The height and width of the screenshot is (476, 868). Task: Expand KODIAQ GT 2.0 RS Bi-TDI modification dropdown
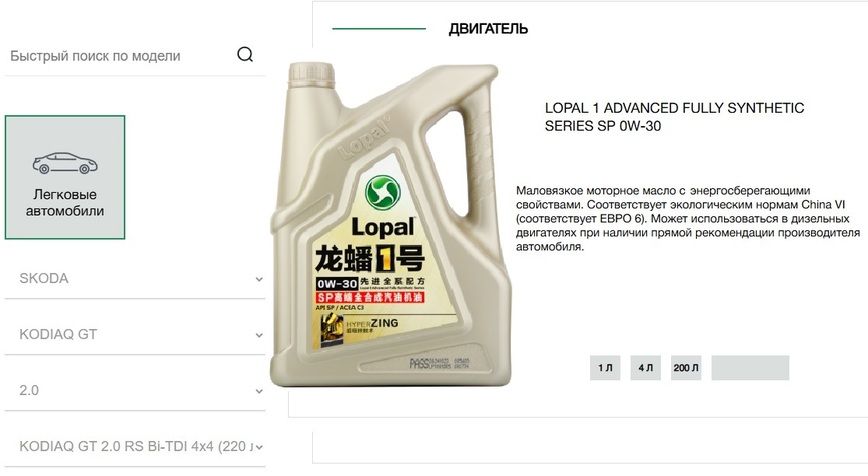(135, 446)
